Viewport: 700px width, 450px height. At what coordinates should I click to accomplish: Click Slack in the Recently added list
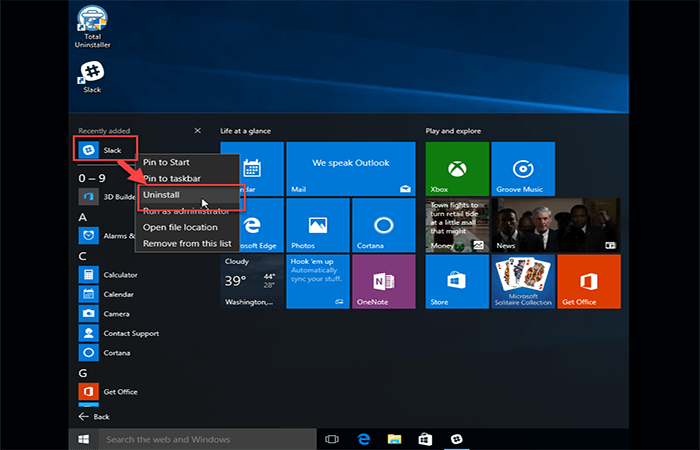(x=106, y=150)
